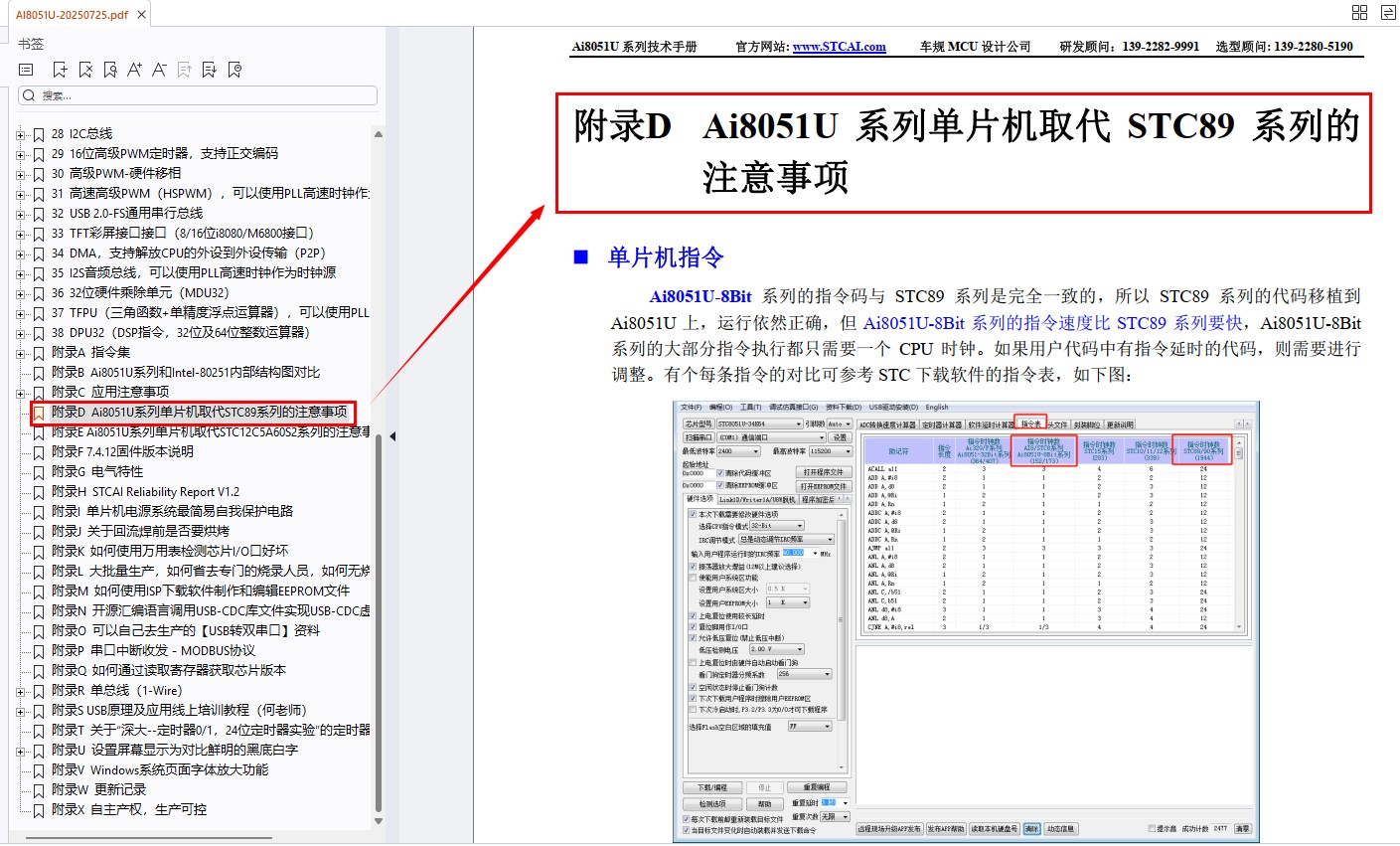Open bookmark 附录X 自主产权，生产可控

tap(129, 809)
